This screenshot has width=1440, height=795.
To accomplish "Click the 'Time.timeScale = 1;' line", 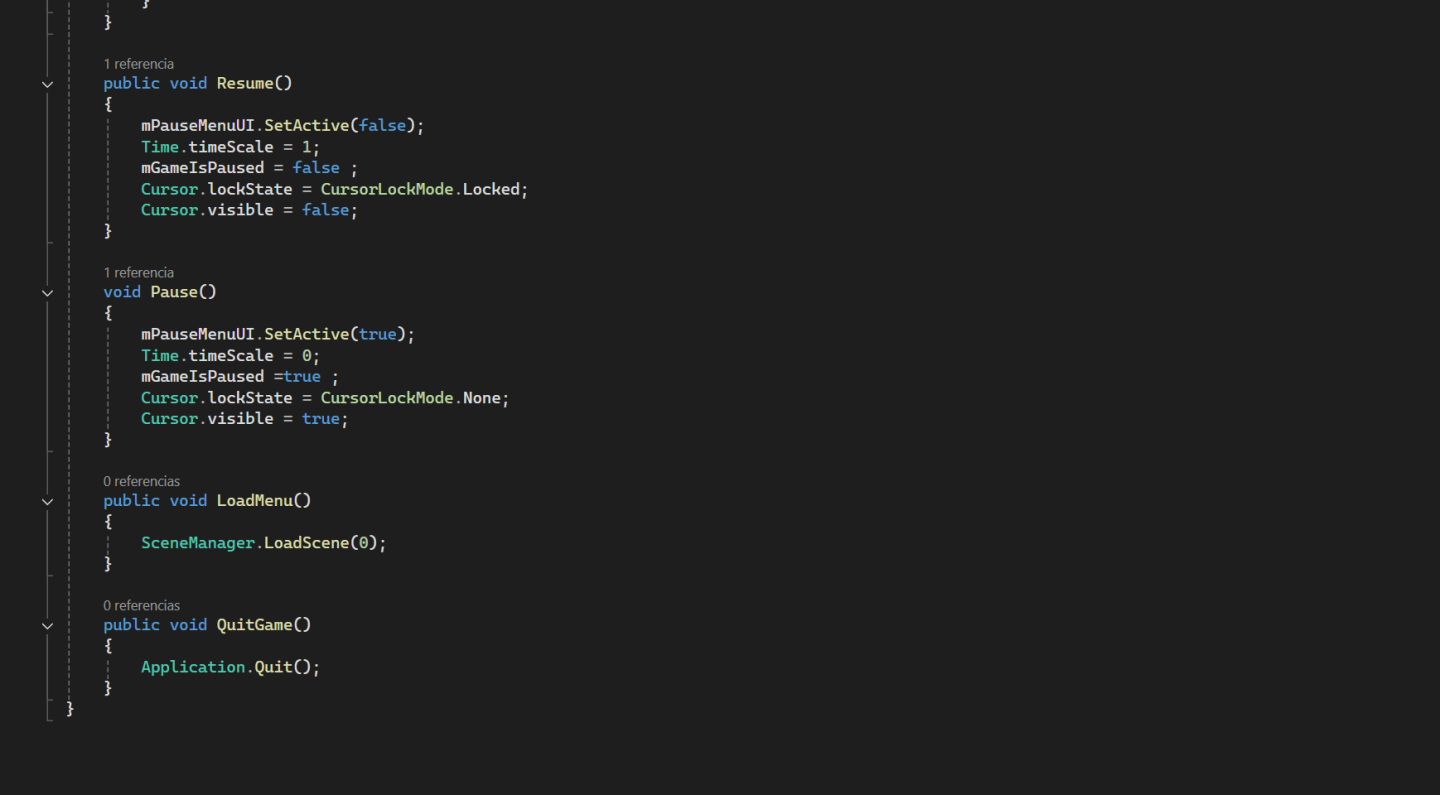I will [231, 146].
